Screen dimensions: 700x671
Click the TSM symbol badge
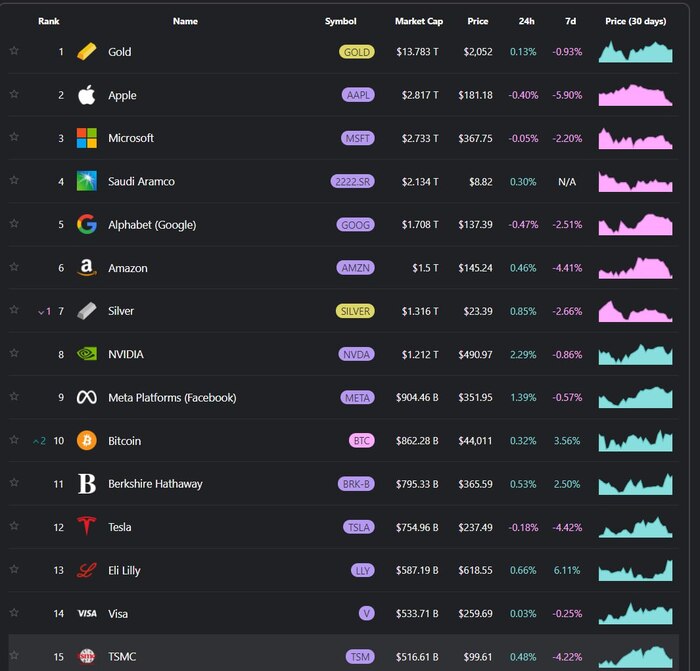pos(360,657)
